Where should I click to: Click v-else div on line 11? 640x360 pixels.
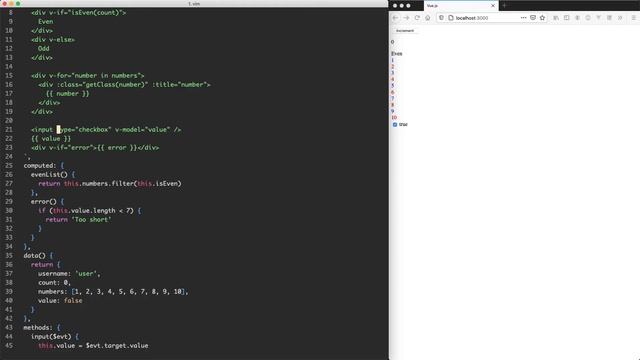pyautogui.click(x=53, y=40)
